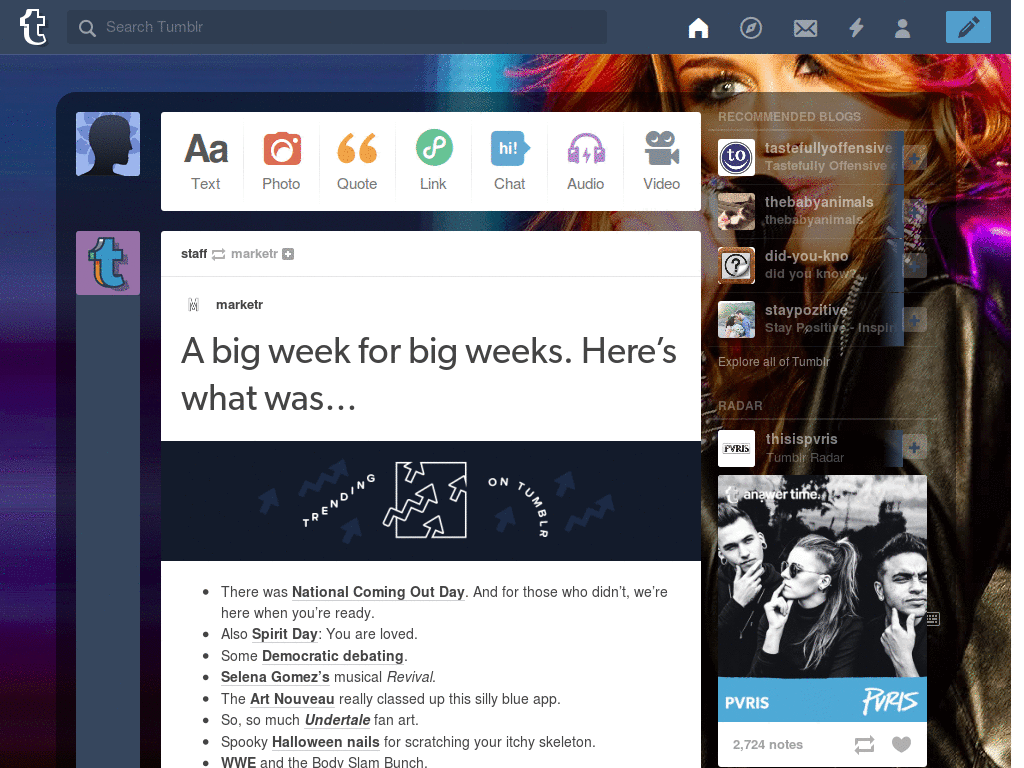Open the PVRIS answer time photo
Viewport: 1024px width, 768px height.
(x=822, y=598)
